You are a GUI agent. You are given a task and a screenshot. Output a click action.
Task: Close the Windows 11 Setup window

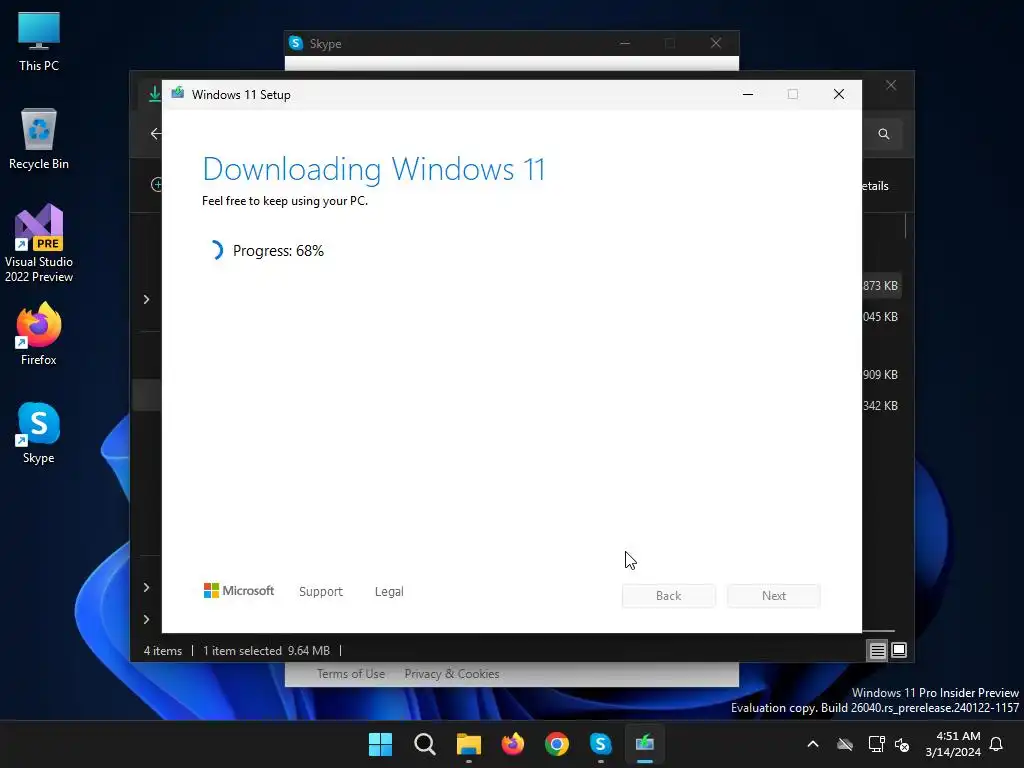(839, 94)
